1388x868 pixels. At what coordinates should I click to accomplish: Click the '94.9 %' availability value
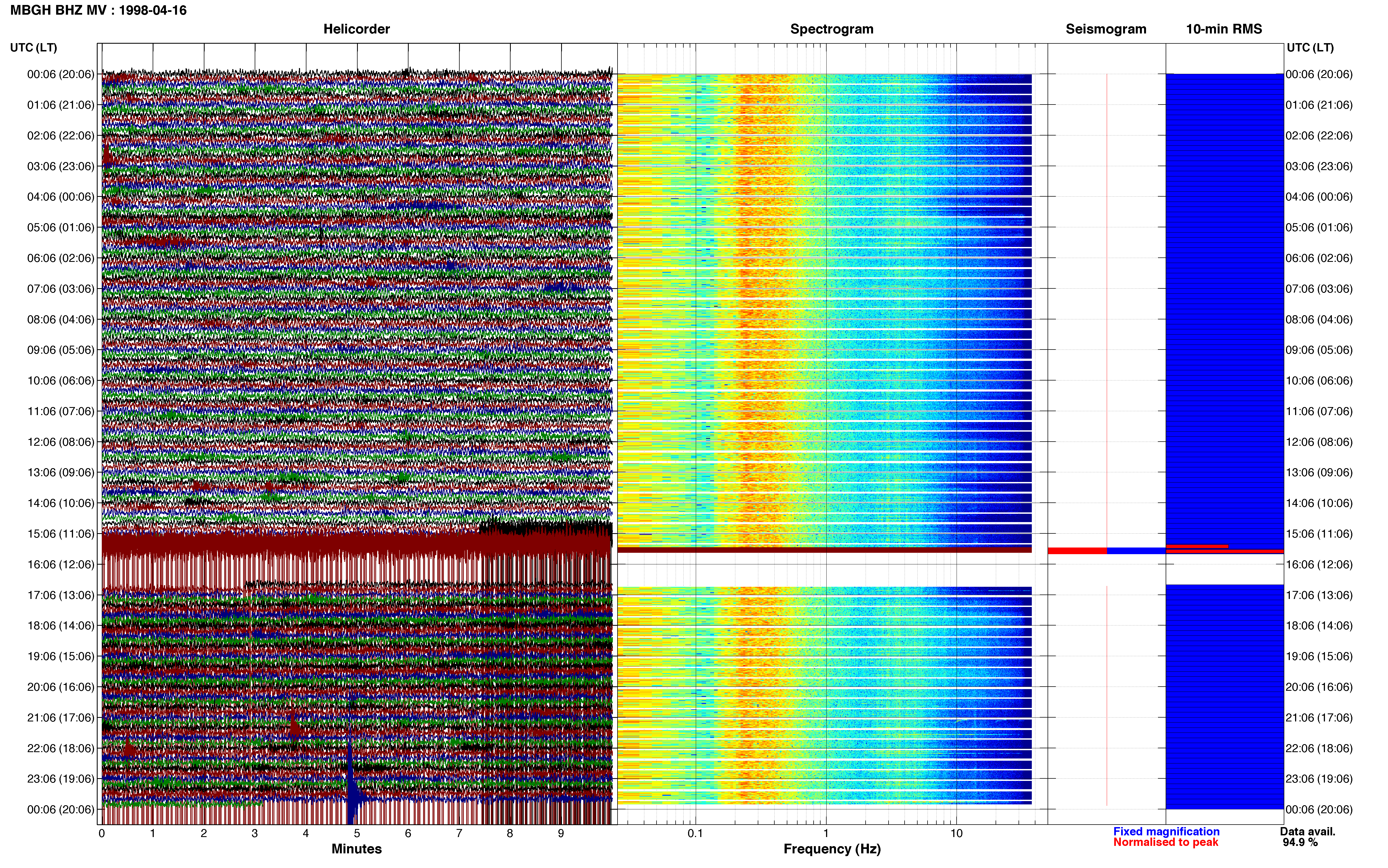(x=1300, y=842)
